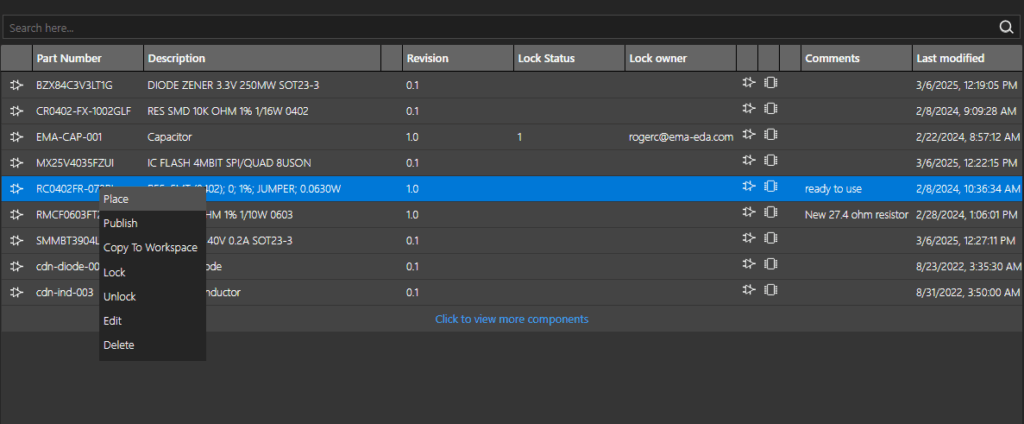Choose Publish from the context menu
Screen dimensions: 1024x424
(x=121, y=223)
